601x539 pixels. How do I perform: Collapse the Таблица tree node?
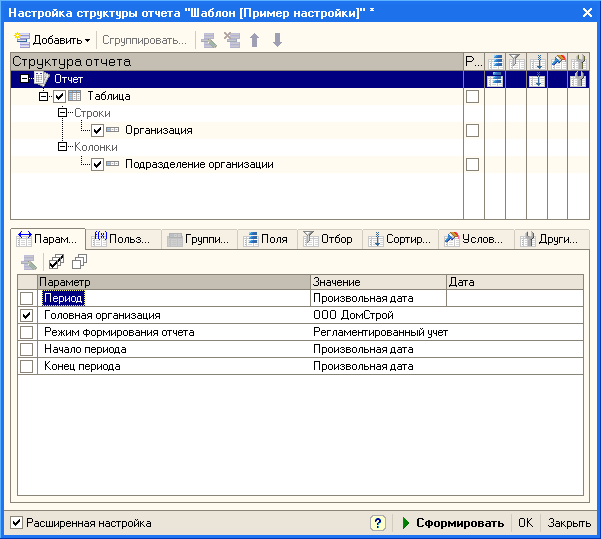click(x=43, y=96)
